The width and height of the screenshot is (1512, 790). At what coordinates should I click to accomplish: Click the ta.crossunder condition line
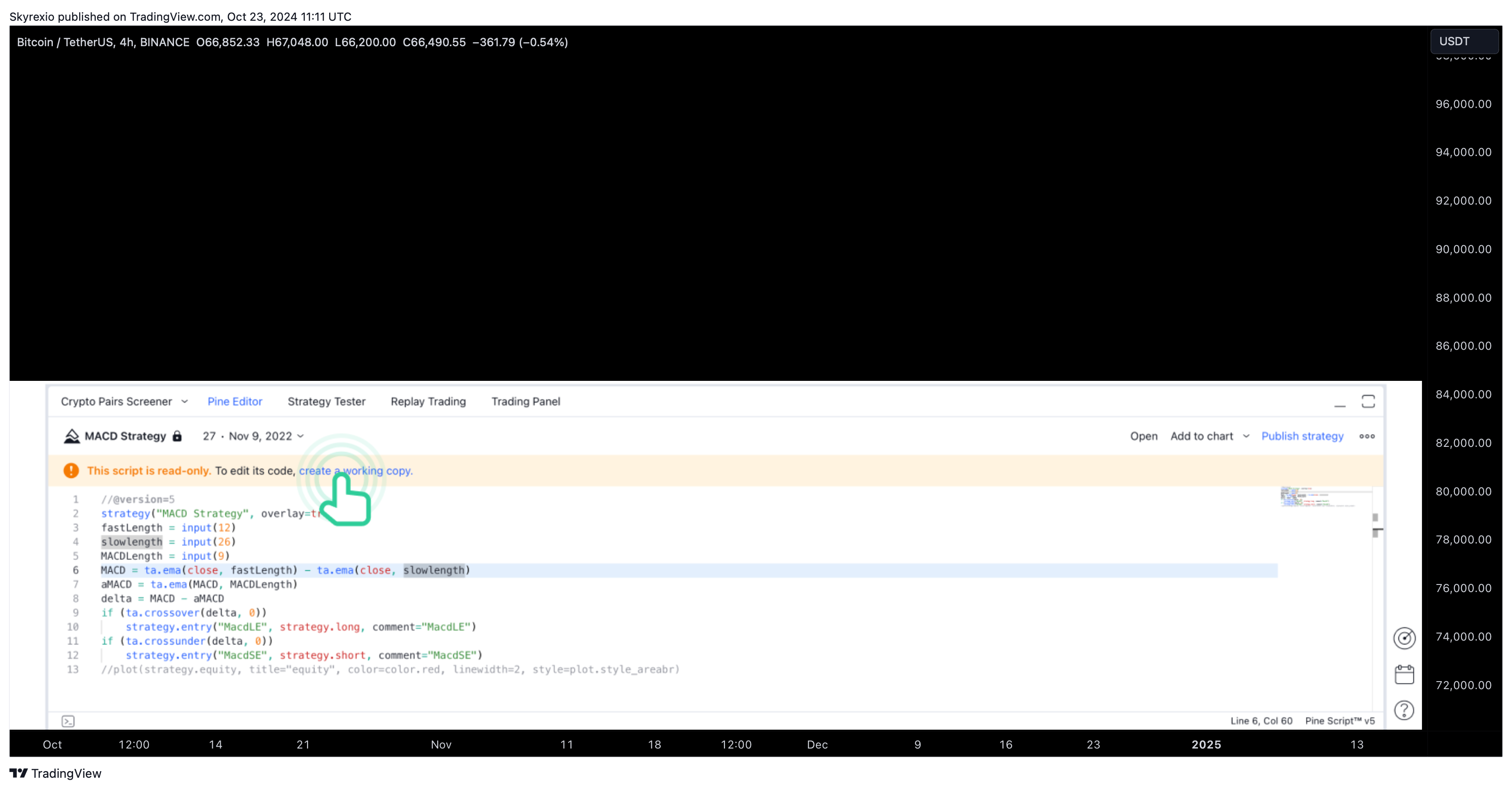click(x=187, y=641)
